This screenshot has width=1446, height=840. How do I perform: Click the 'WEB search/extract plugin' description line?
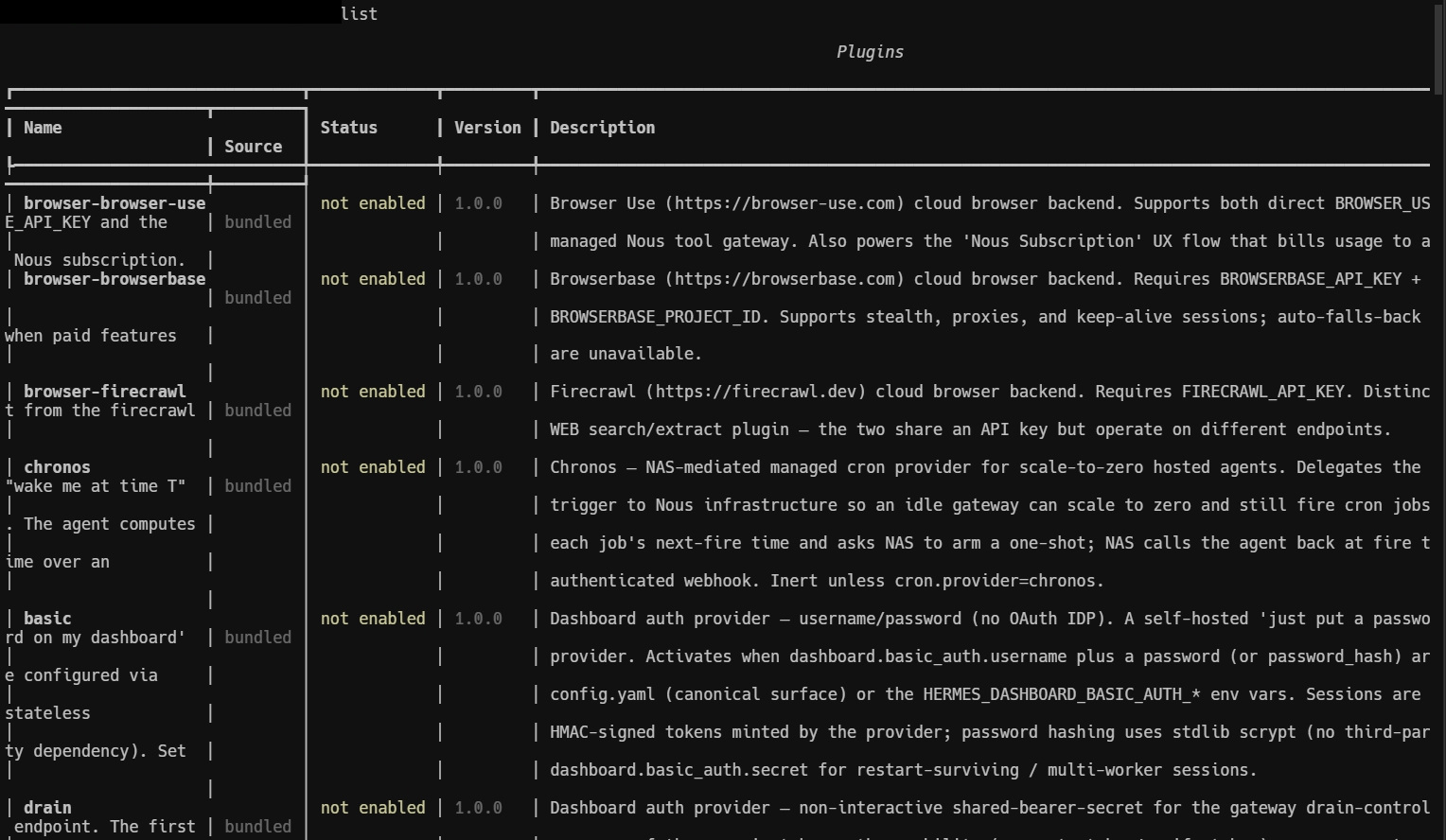[x=971, y=429]
